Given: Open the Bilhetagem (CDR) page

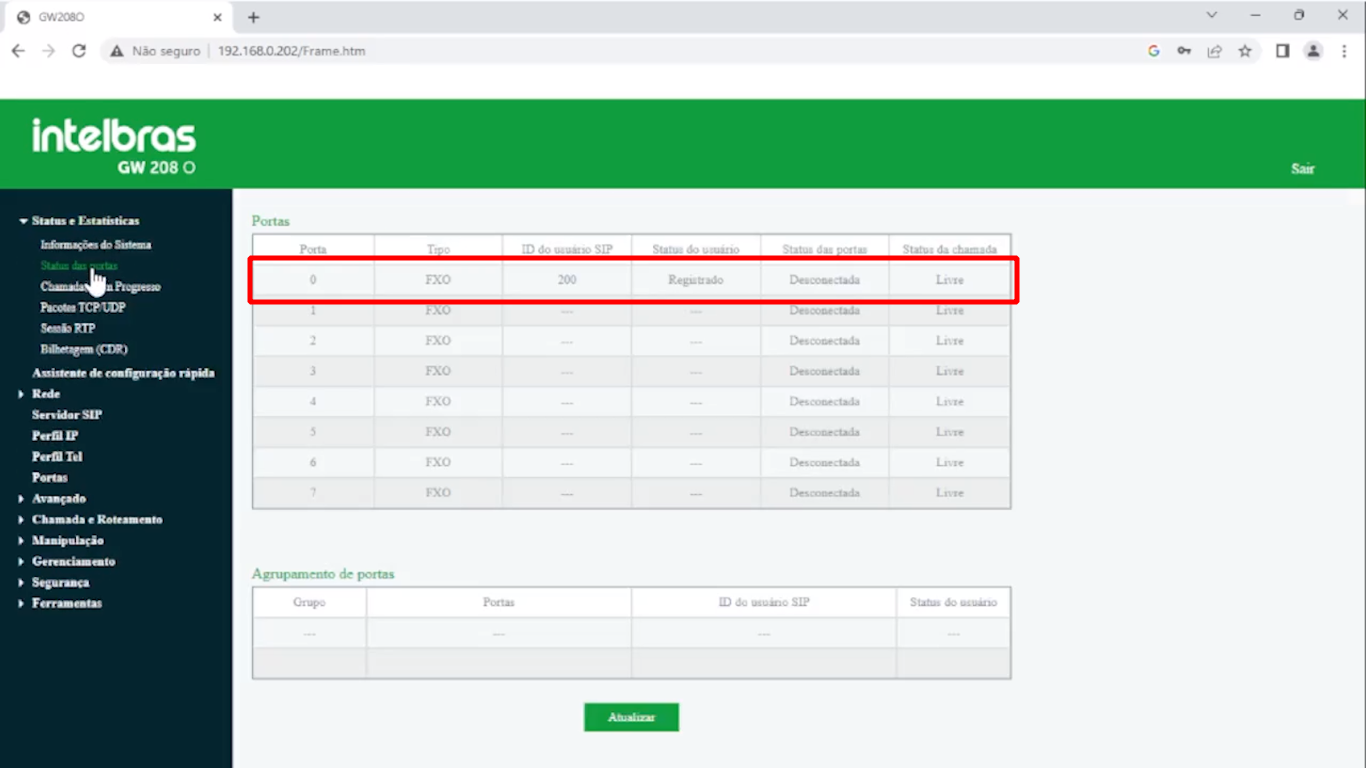Looking at the screenshot, I should click(84, 350).
